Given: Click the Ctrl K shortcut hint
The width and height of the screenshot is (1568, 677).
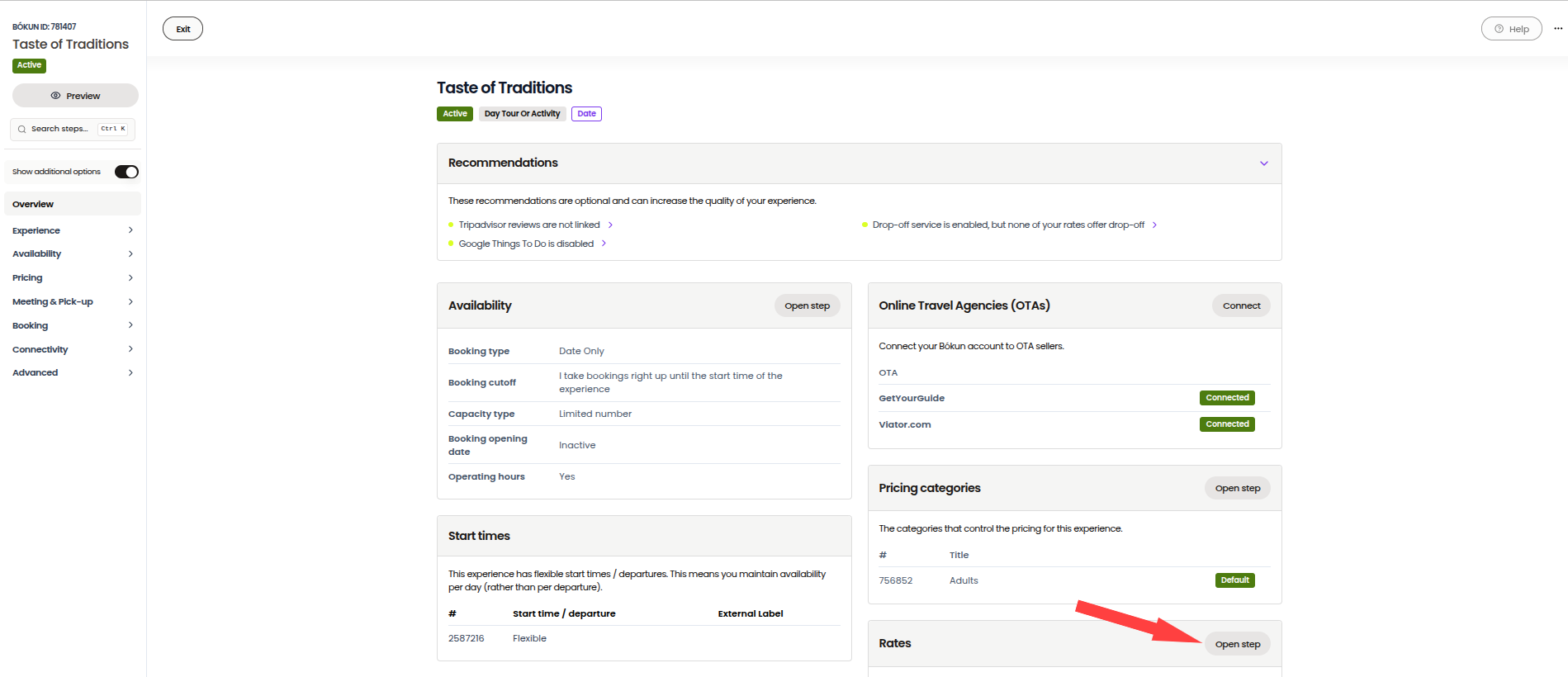Looking at the screenshot, I should (113, 129).
